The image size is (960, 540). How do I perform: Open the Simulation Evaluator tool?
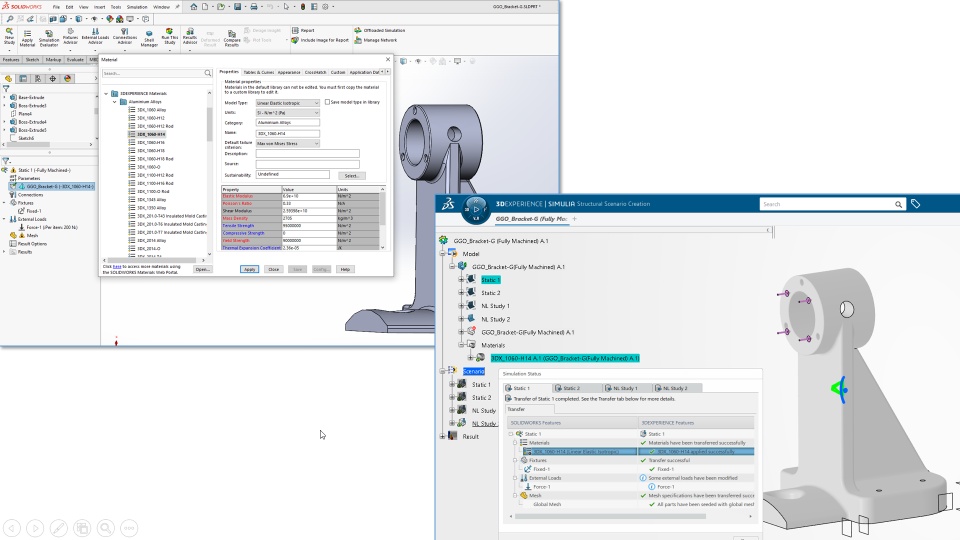(x=49, y=38)
